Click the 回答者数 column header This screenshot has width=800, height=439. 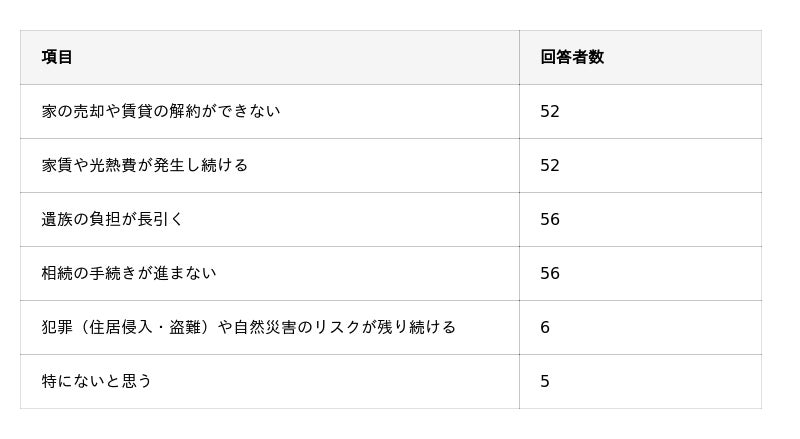click(572, 57)
